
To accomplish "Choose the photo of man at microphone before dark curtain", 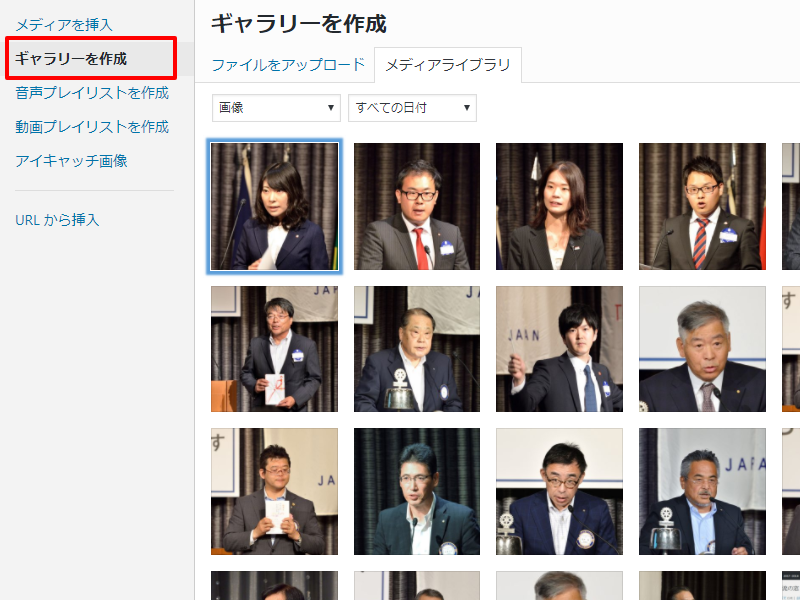I will [x=417, y=492].
